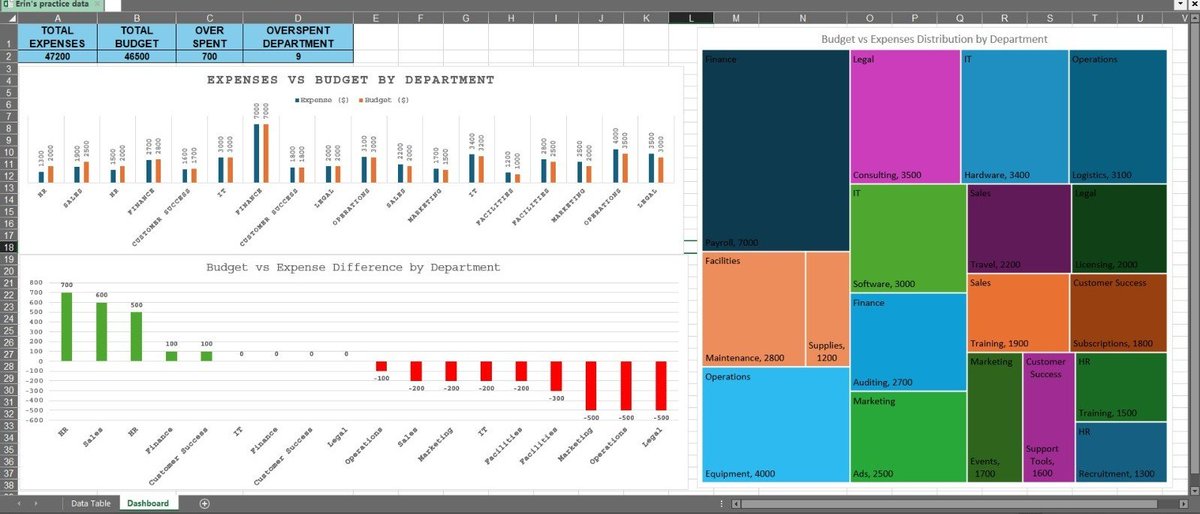Select the Recruitment, 1300 treemap tile

pyautogui.click(x=1121, y=453)
